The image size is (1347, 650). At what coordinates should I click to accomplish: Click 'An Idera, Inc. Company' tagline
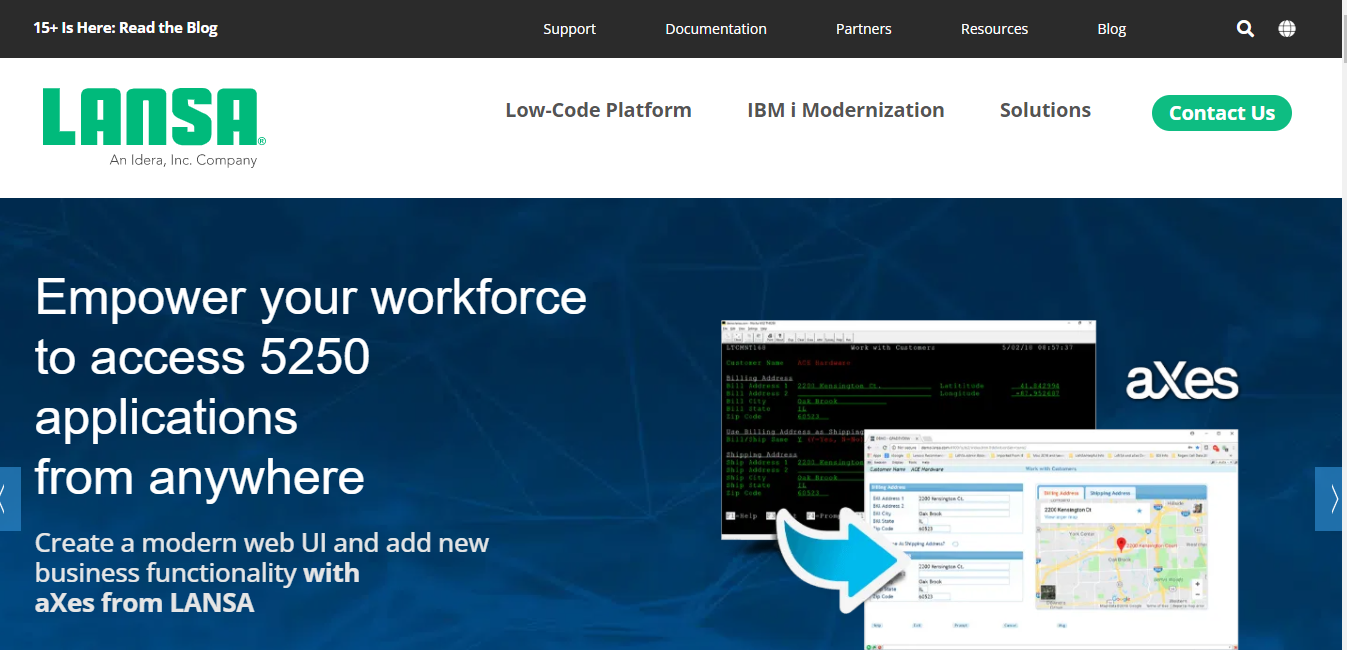[183, 160]
